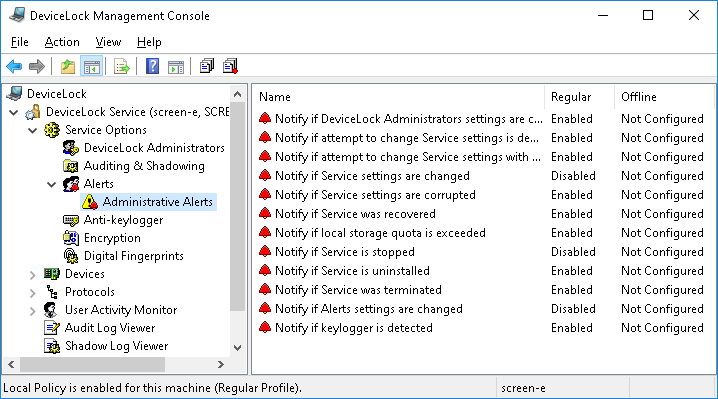Open the Shadow Log Viewer node

[x=116, y=346]
